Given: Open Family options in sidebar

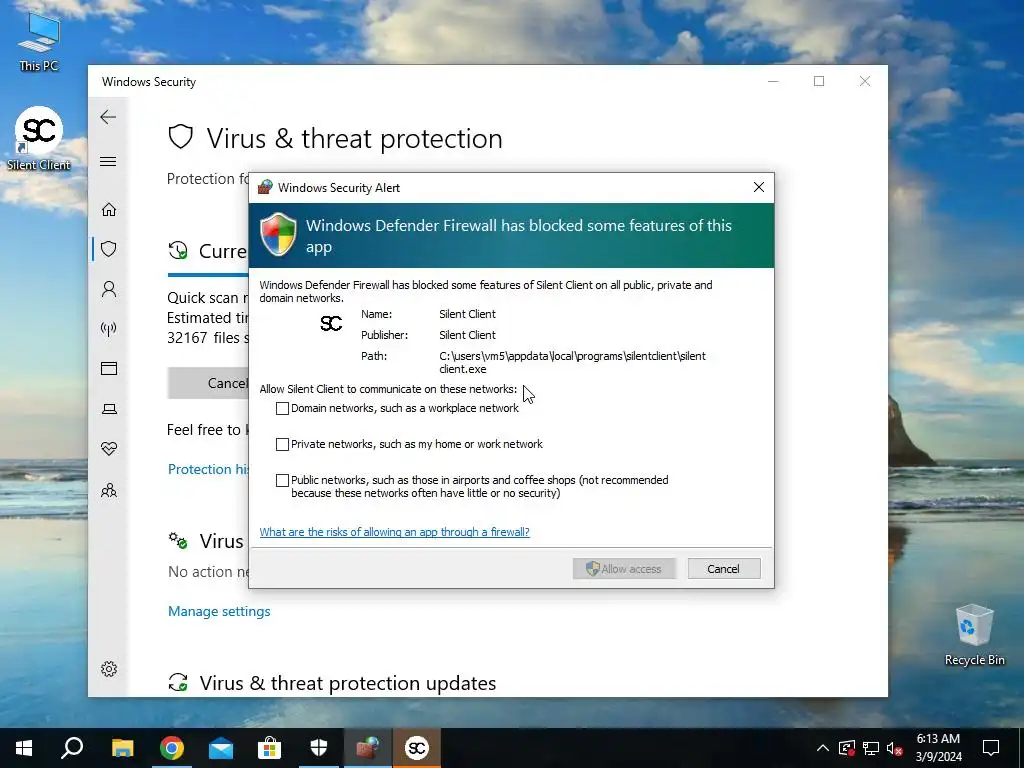Looking at the screenshot, I should point(108,490).
